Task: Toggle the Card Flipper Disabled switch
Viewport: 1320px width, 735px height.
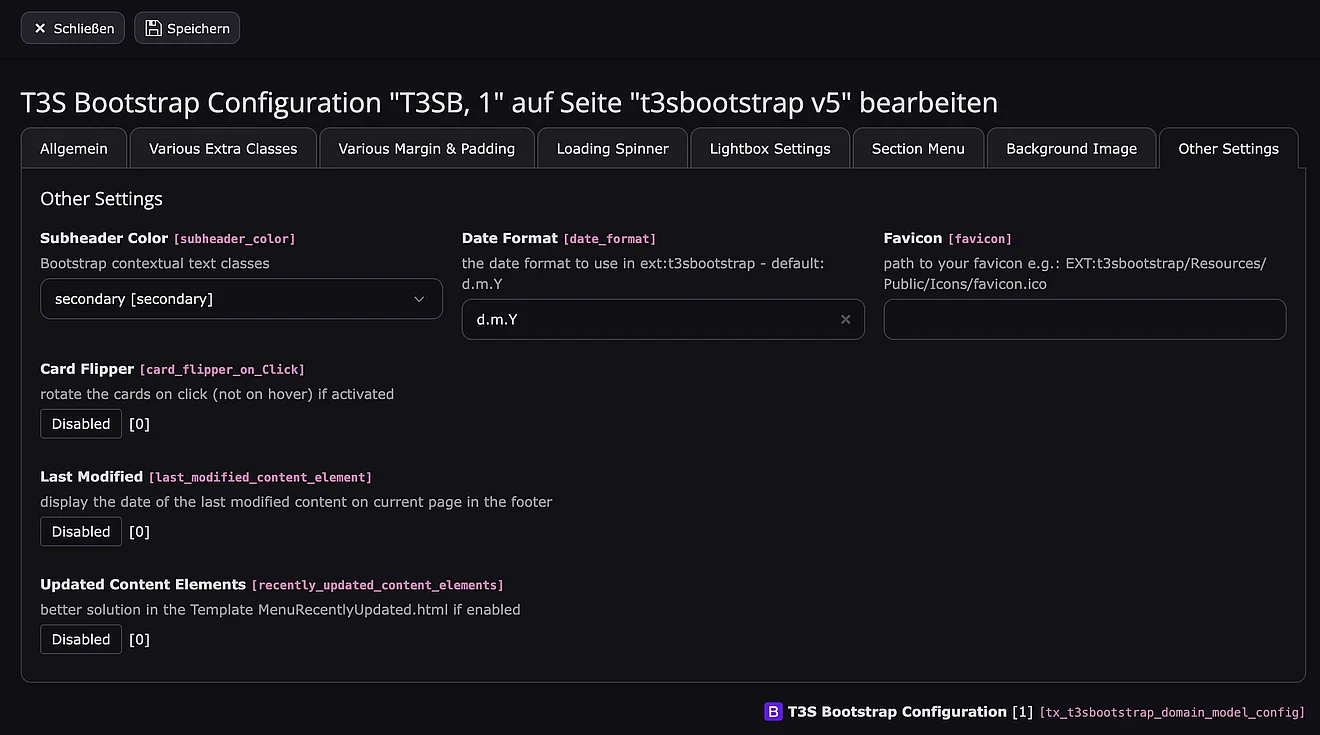Action: [81, 424]
